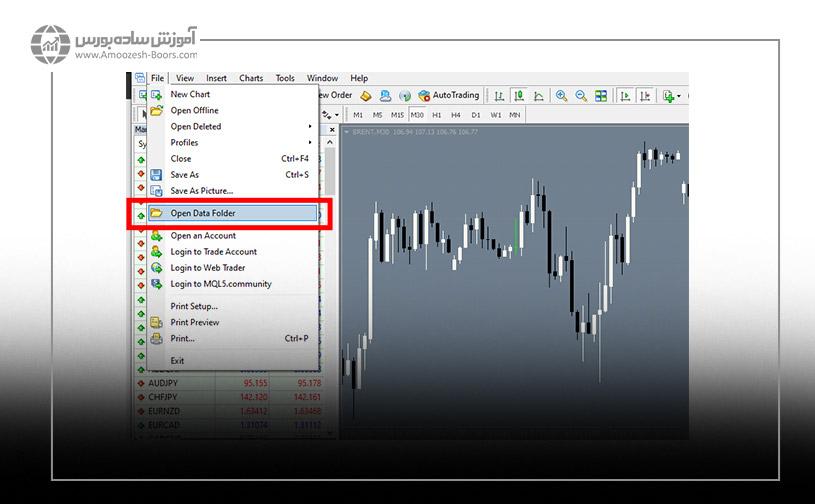Click the zoom in magnifier icon
Viewport: 815px width, 504px height.
pos(562,96)
